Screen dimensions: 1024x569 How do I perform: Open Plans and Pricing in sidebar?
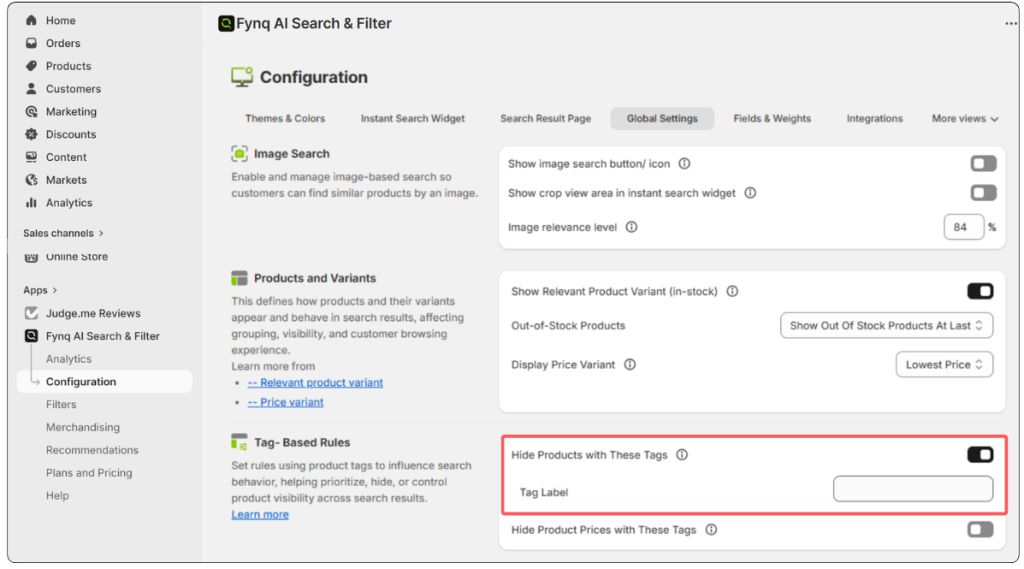coord(89,473)
